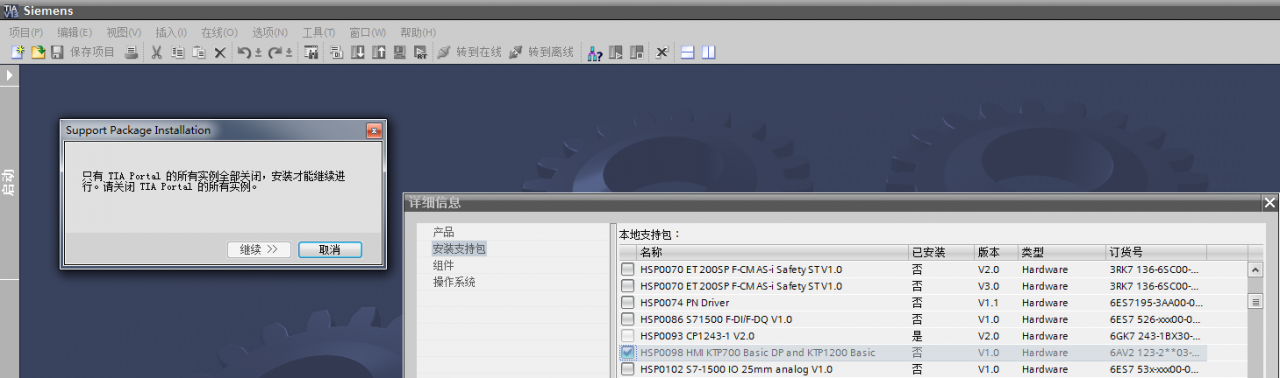
Task: Sort by 版本 column header
Action: [996, 252]
